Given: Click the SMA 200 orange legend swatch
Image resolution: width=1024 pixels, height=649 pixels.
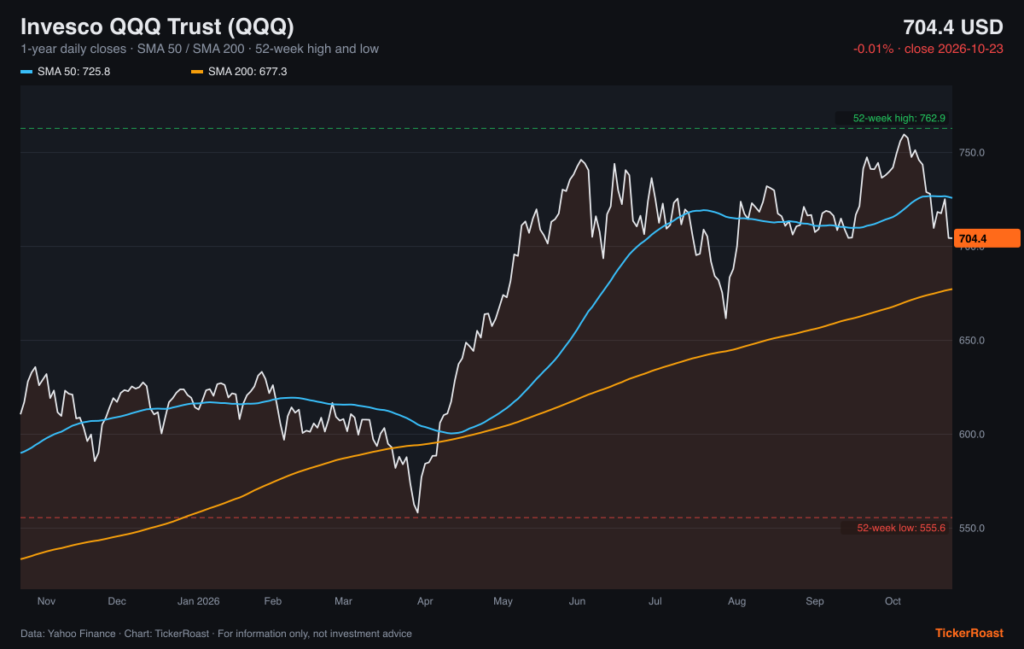Looking at the screenshot, I should coord(197,72).
